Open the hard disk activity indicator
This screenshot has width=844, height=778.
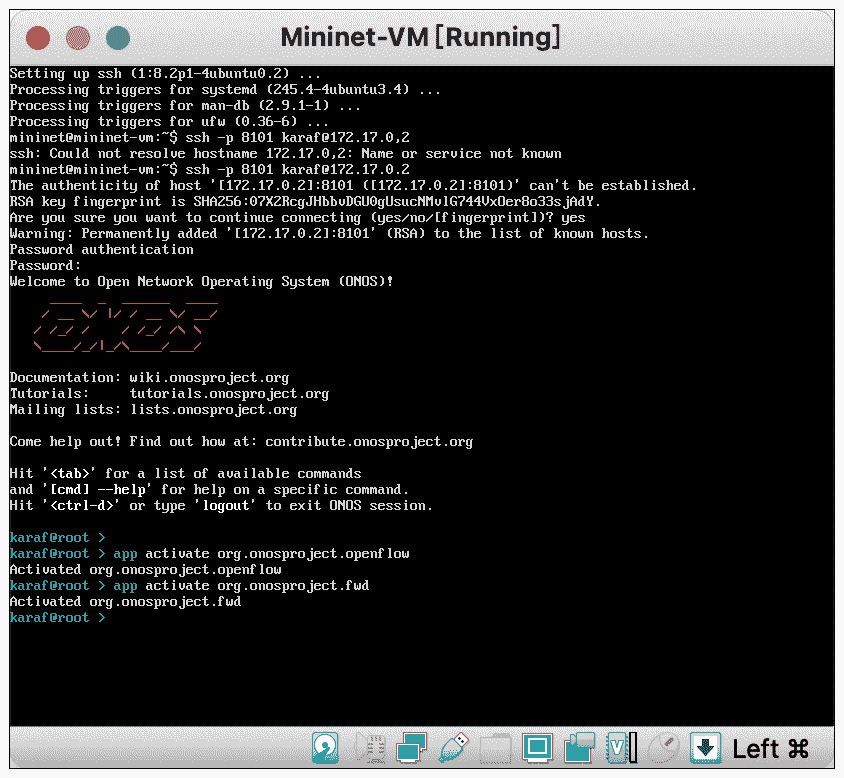click(x=325, y=747)
